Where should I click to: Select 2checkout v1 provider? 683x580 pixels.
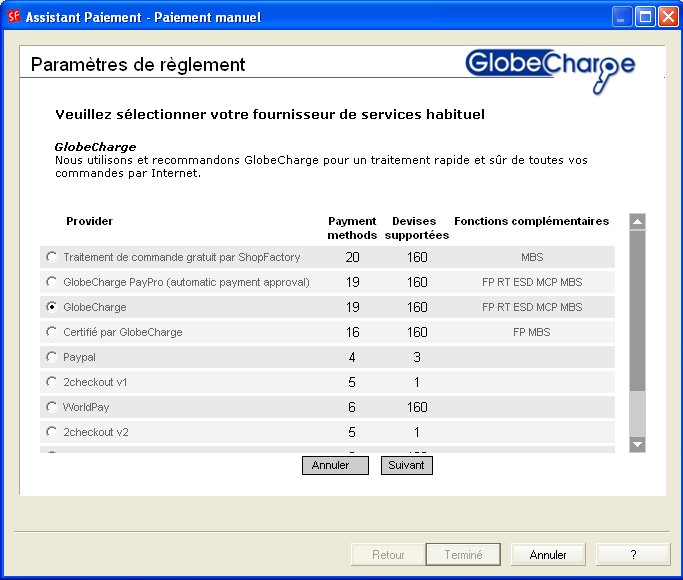(52, 382)
